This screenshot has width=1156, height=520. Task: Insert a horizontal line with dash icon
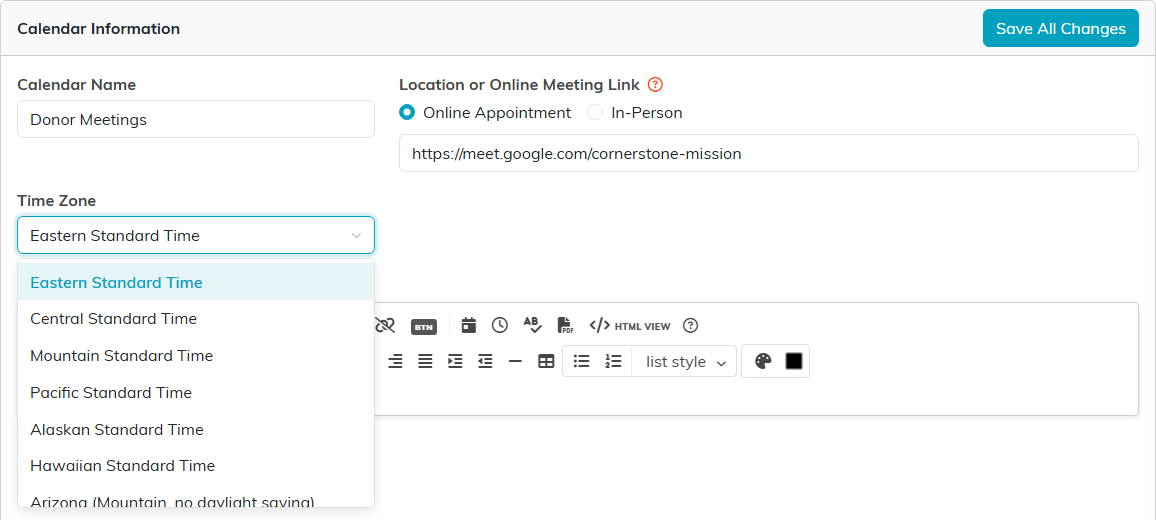pos(515,361)
